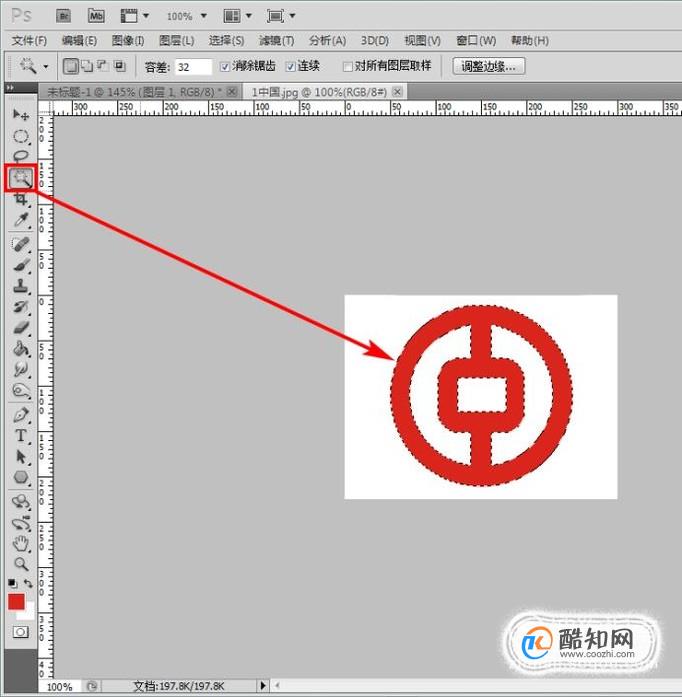Select the Move tool
This screenshot has height=697, width=682.
[x=20, y=115]
